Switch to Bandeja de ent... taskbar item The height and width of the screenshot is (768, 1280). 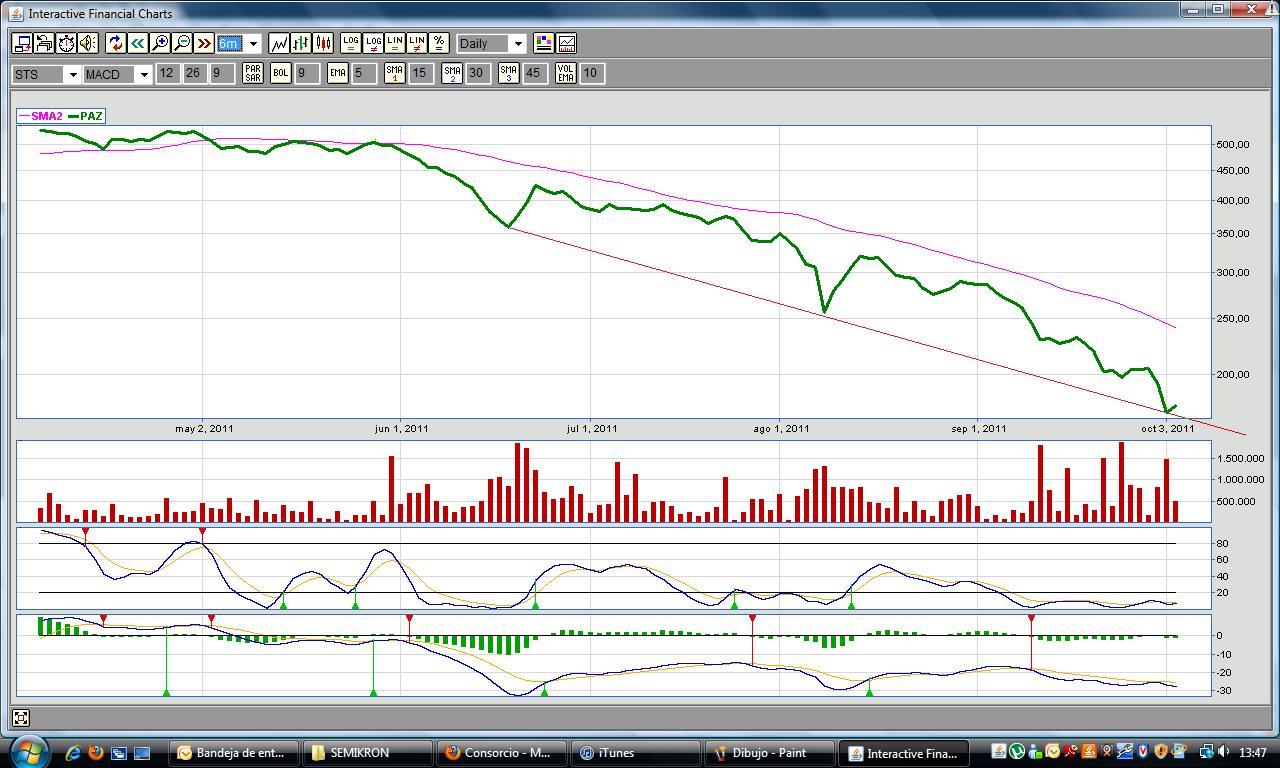(x=235, y=753)
